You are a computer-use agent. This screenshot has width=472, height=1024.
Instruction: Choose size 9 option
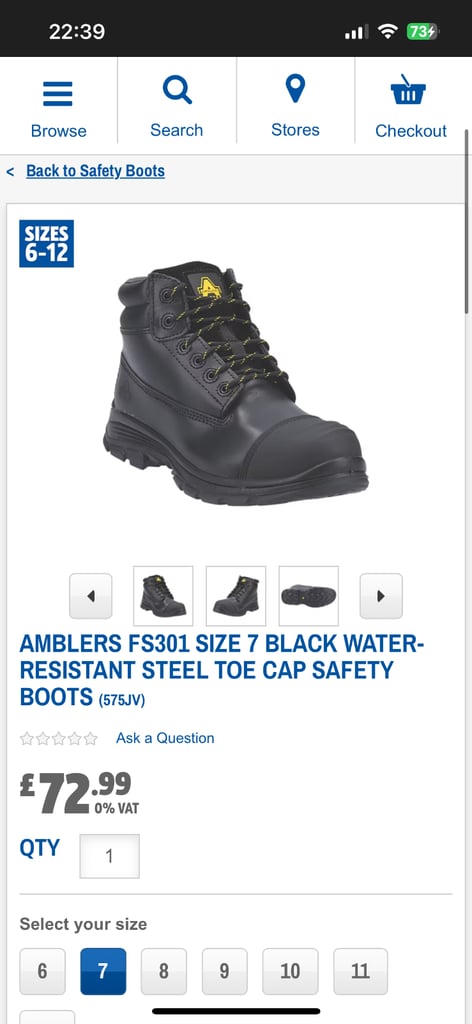(x=225, y=971)
